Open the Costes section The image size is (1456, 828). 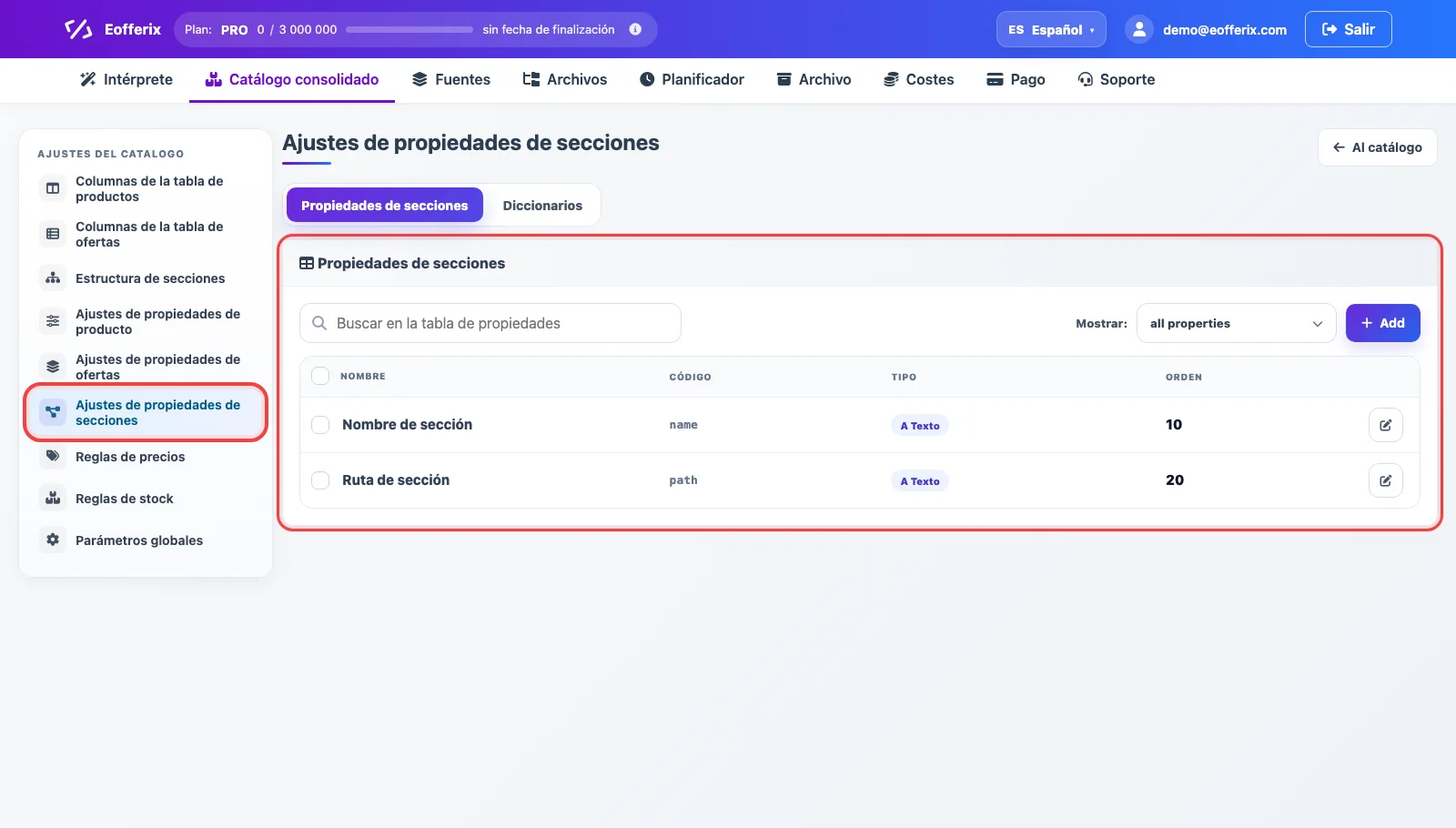[x=919, y=79]
